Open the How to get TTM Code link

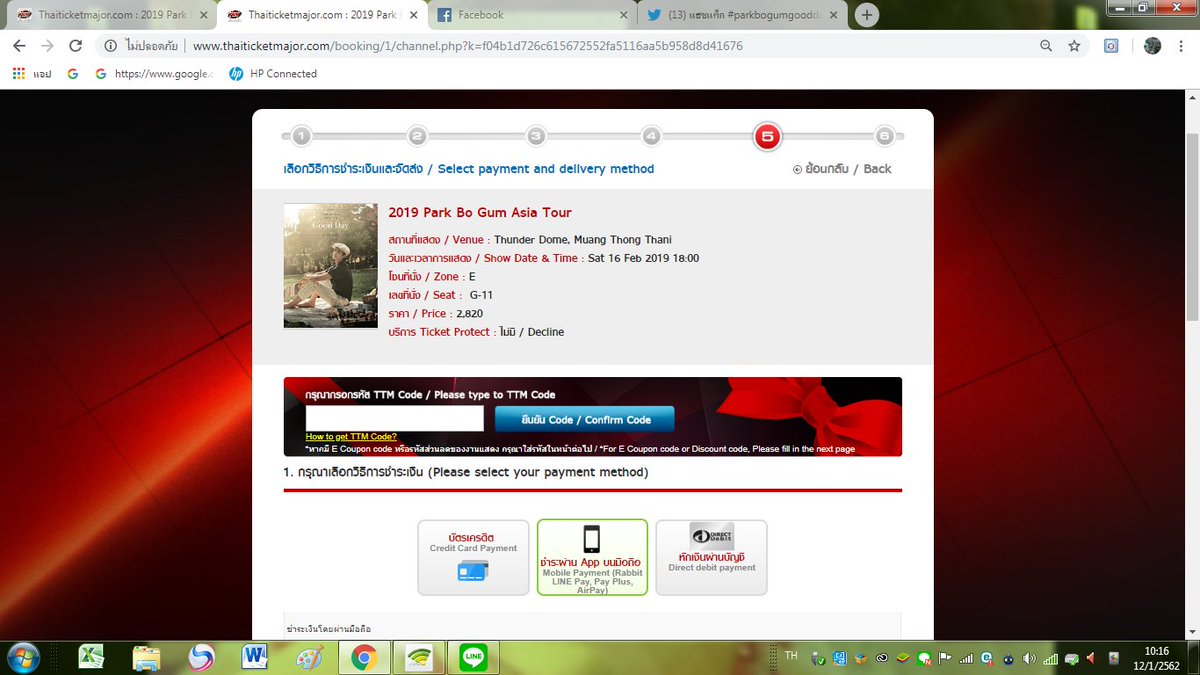(x=351, y=437)
